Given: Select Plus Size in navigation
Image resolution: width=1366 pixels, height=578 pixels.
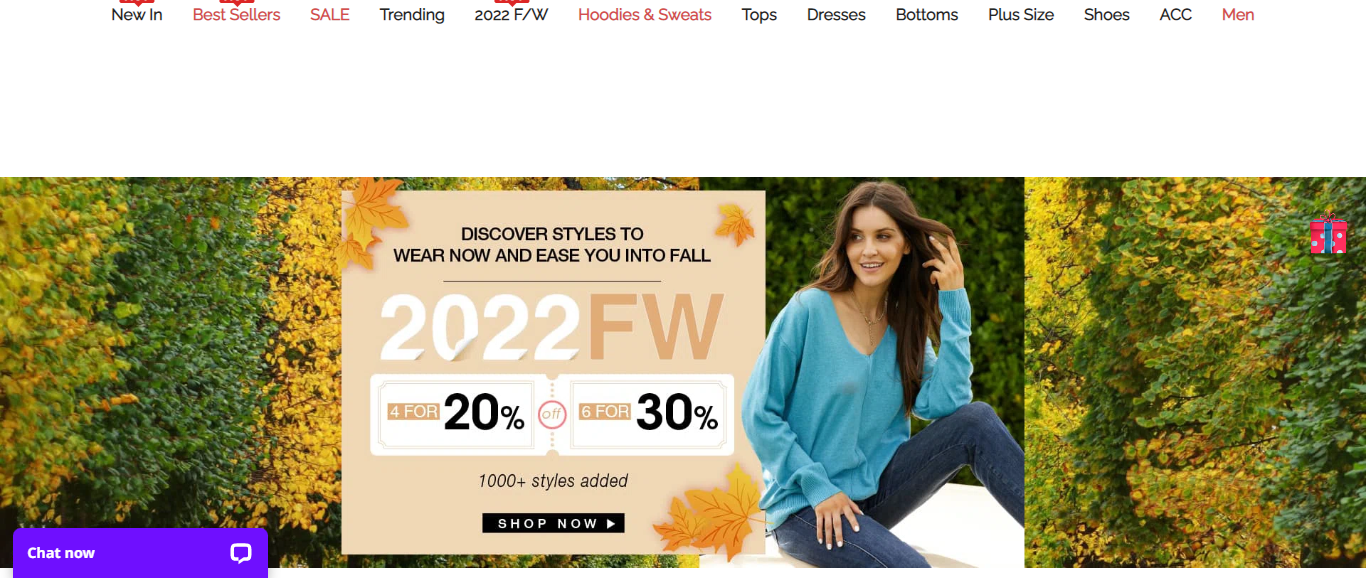Looking at the screenshot, I should coord(1021,15).
